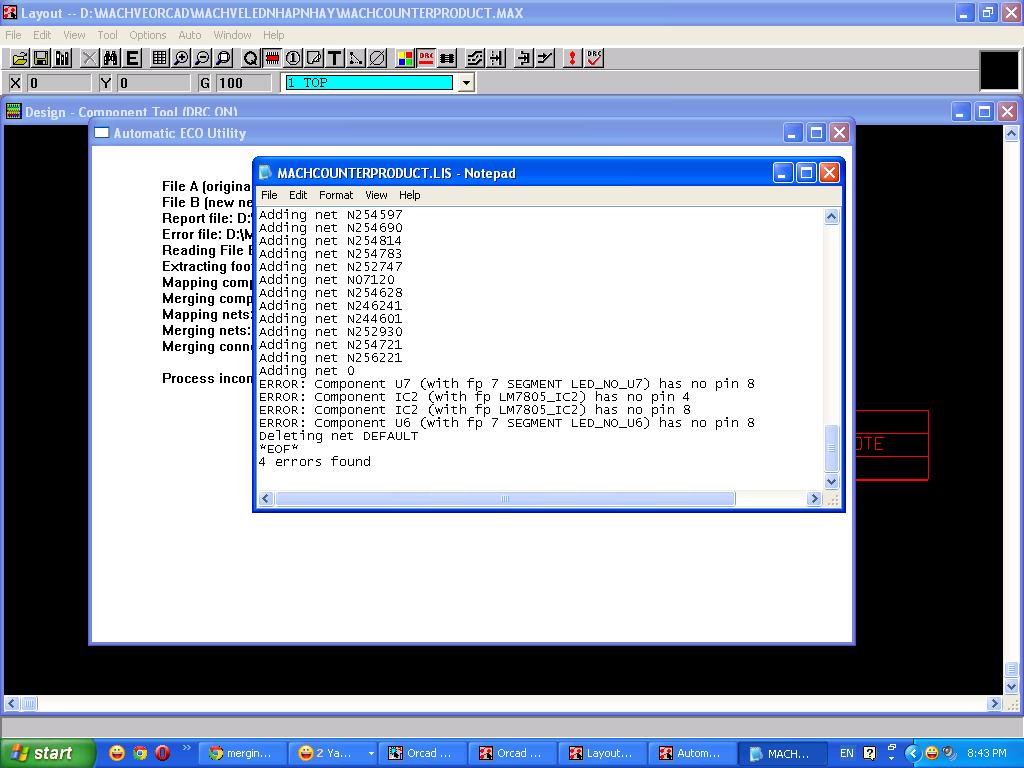Image resolution: width=1024 pixels, height=768 pixels.
Task: Open Layout's Auto menu
Action: point(189,35)
